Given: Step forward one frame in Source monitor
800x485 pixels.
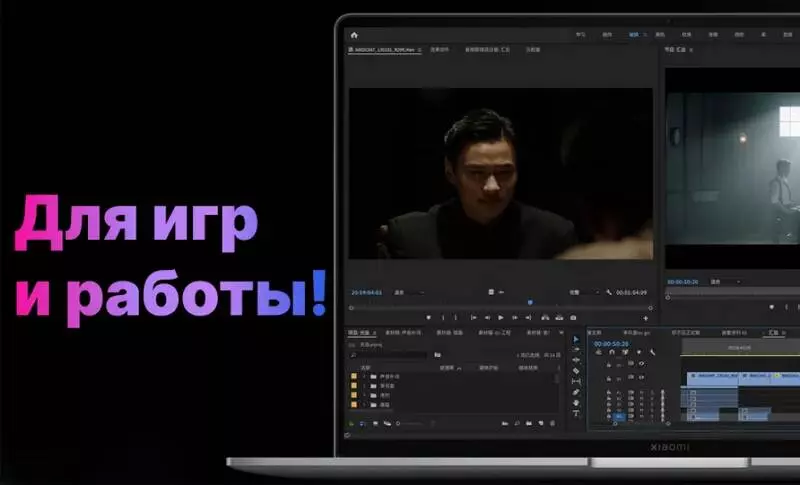Looking at the screenshot, I should 515,318.
